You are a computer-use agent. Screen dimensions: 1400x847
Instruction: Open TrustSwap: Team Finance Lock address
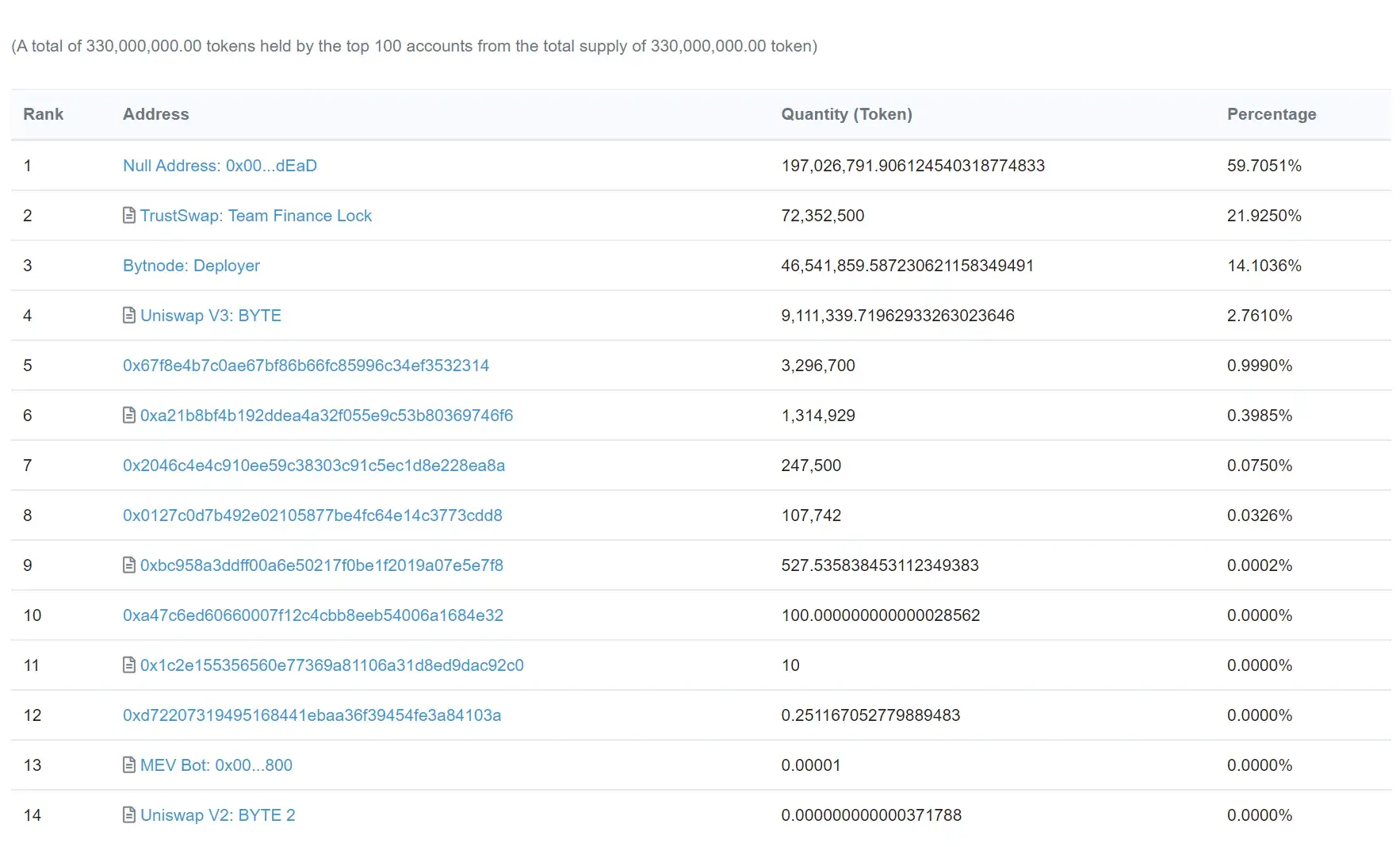coord(256,216)
